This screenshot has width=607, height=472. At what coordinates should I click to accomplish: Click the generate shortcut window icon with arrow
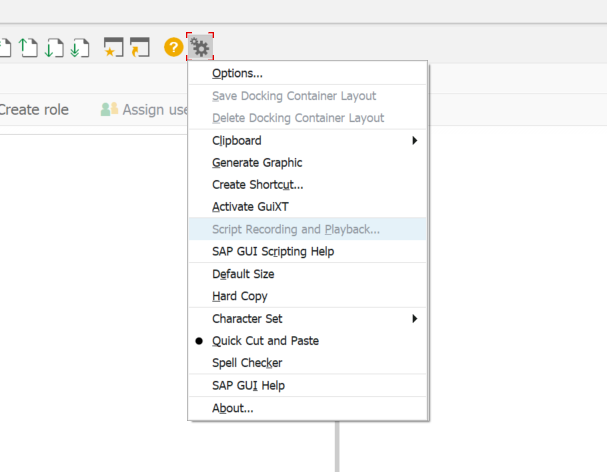coord(140,47)
